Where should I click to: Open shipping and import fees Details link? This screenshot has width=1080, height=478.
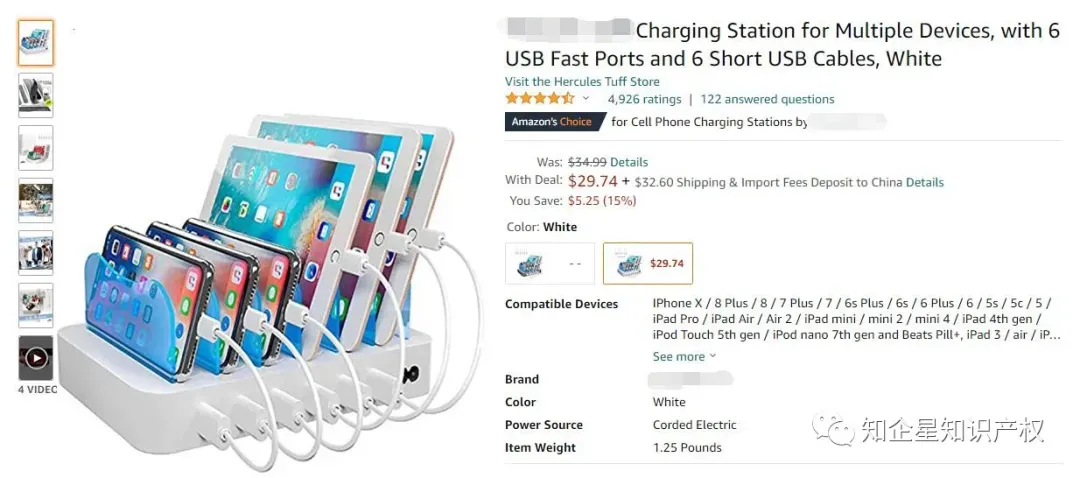click(924, 183)
